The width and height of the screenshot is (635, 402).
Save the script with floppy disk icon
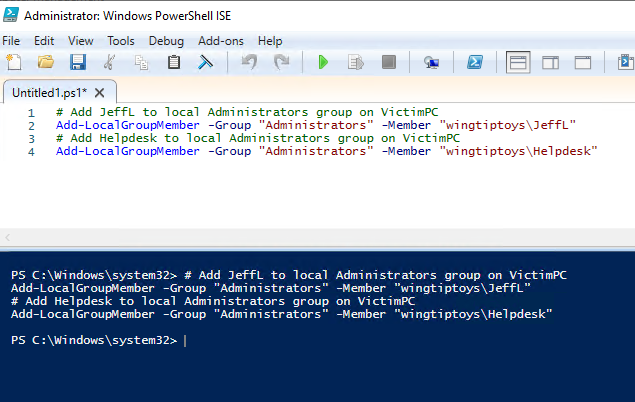tap(77, 62)
